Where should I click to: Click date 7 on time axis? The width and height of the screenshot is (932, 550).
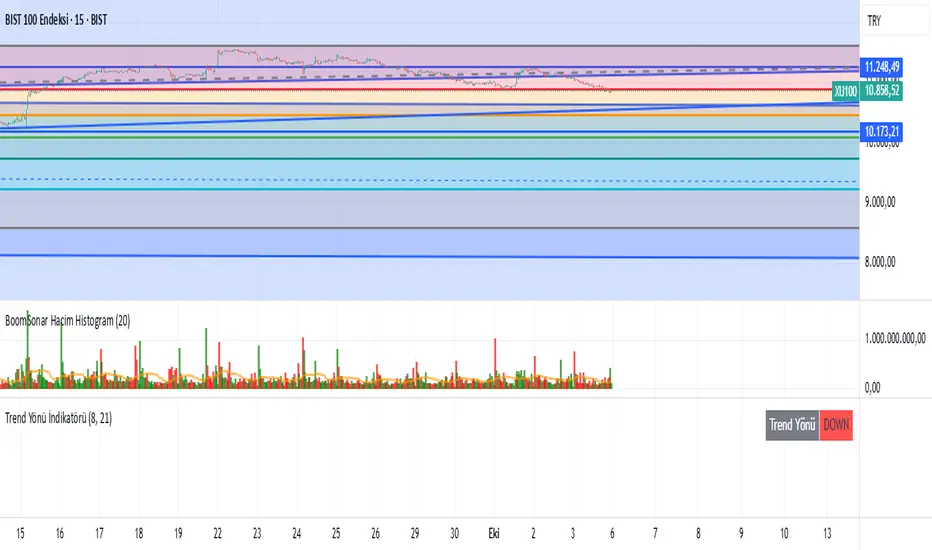click(655, 533)
